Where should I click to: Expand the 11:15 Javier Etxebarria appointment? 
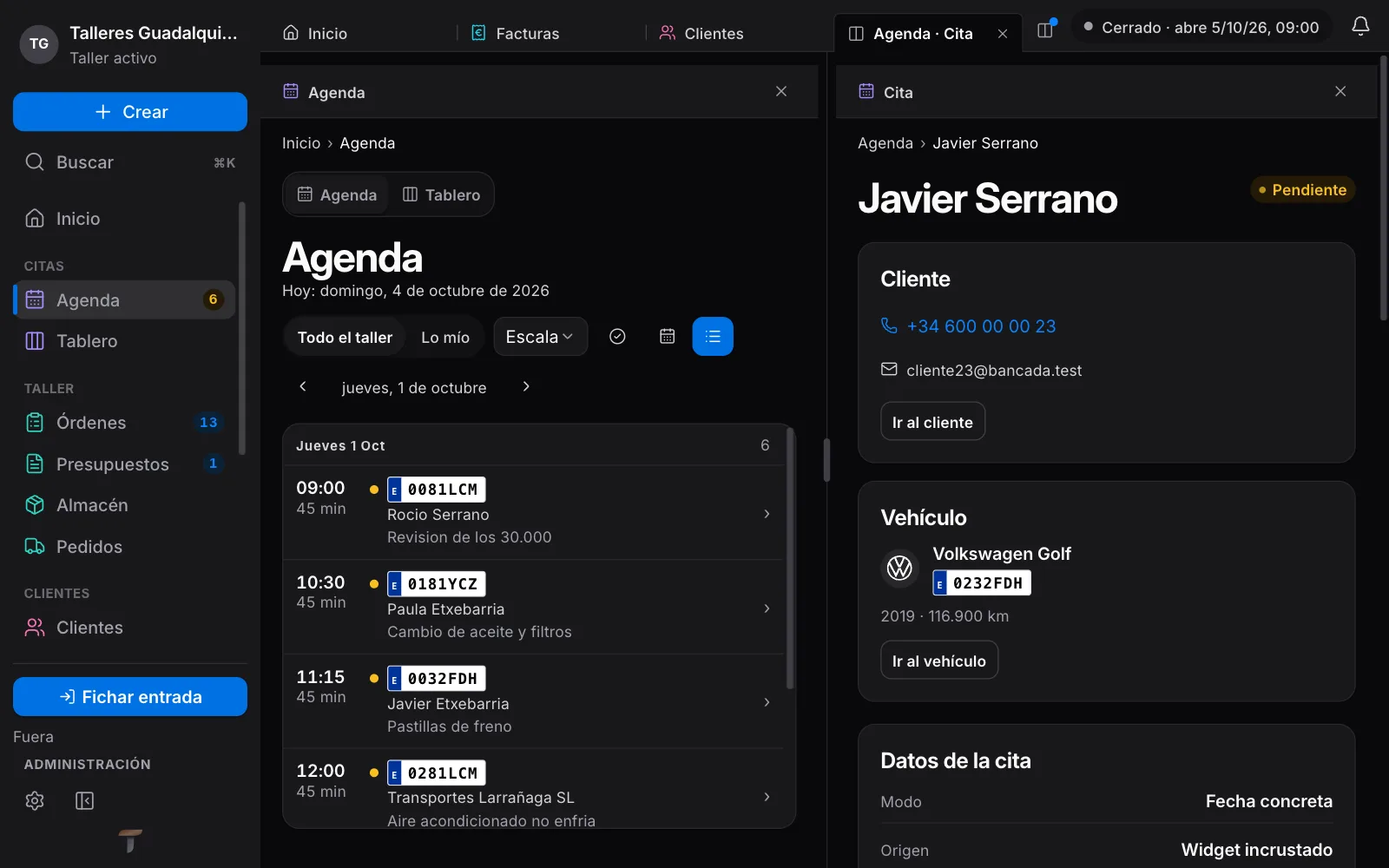534,701
